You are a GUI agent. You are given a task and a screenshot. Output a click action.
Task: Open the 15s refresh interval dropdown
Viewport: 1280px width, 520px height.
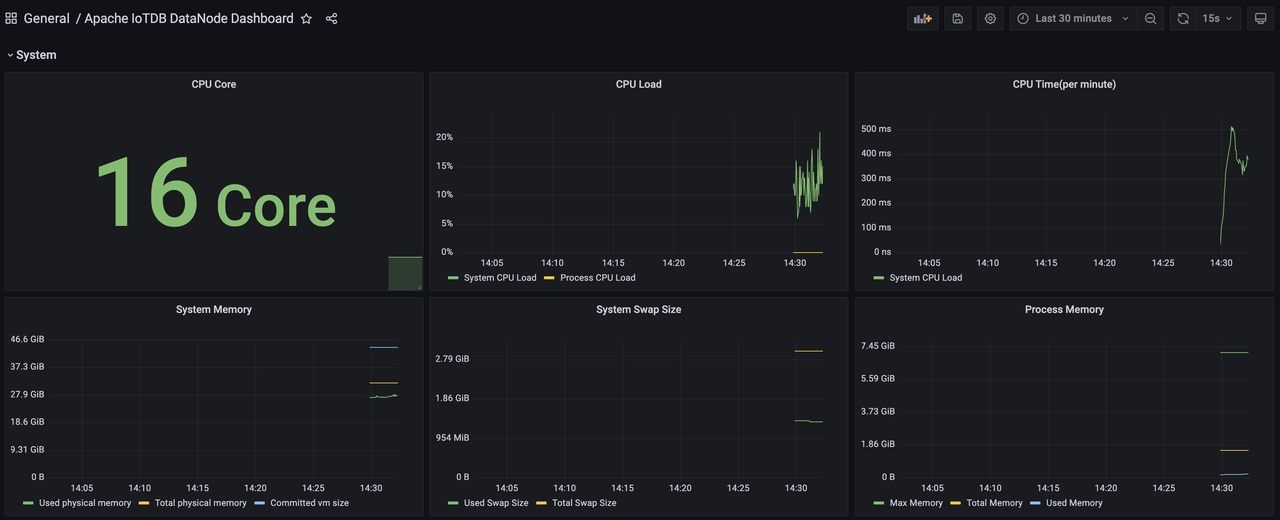click(1217, 18)
